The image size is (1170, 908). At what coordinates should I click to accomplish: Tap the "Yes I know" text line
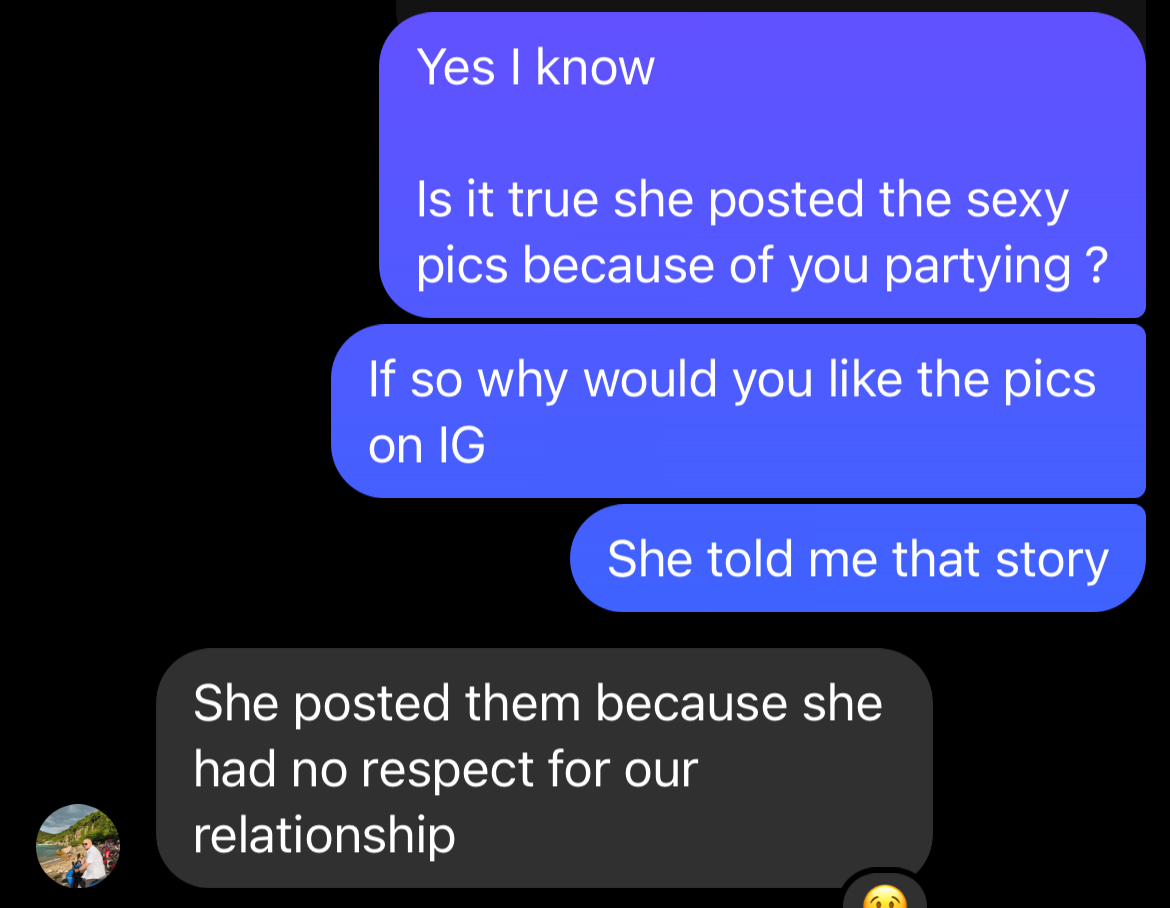(535, 67)
